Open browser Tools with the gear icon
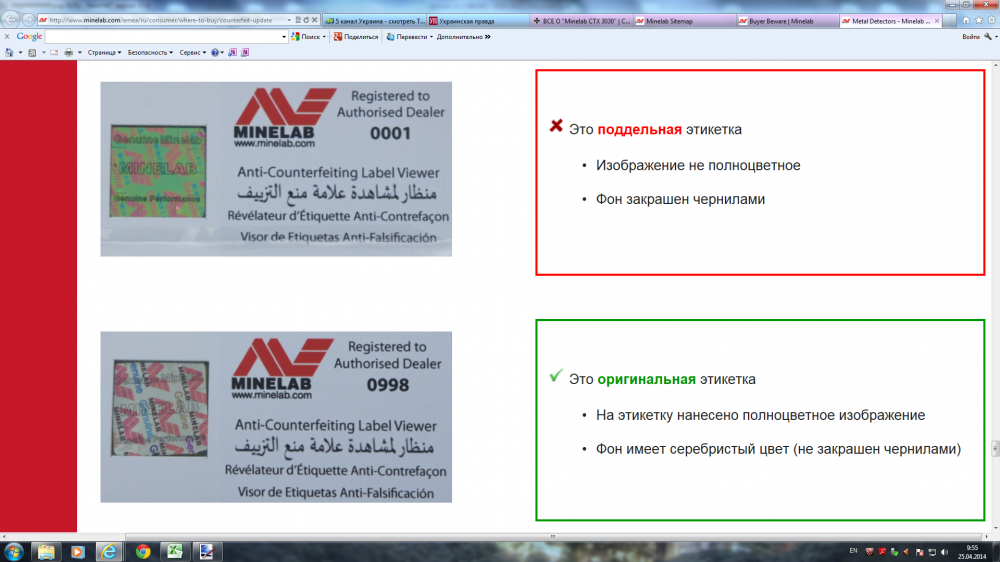Image resolution: width=1000 pixels, height=562 pixels. click(x=992, y=20)
